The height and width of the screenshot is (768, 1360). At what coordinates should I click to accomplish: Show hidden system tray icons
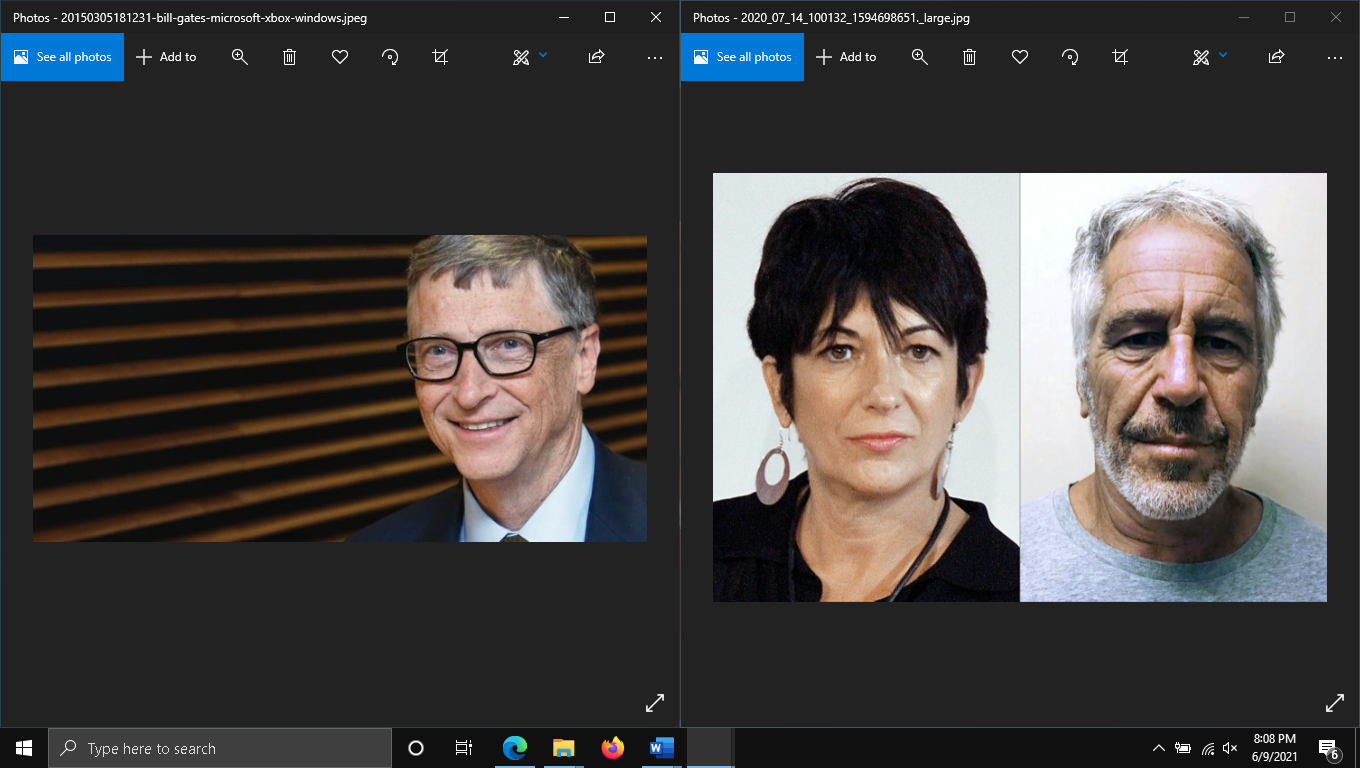(1159, 748)
